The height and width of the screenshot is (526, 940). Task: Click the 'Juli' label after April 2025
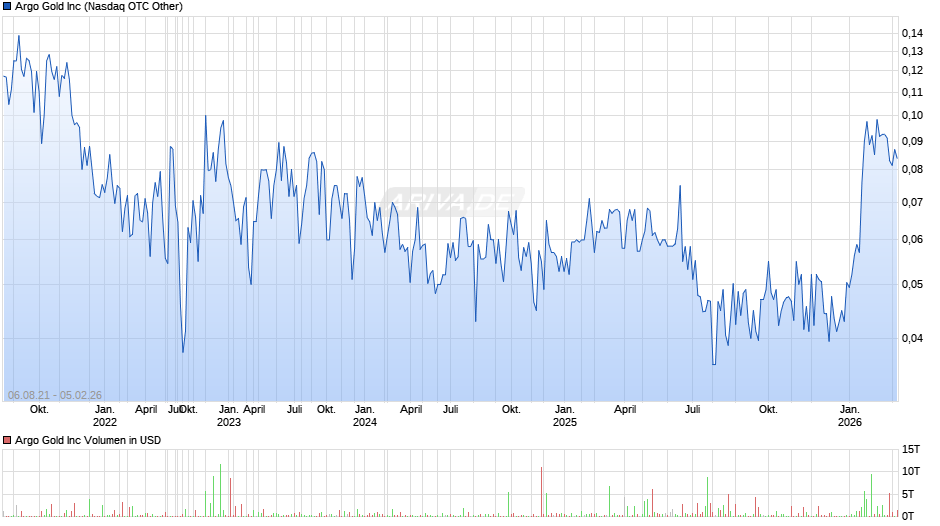coord(692,410)
